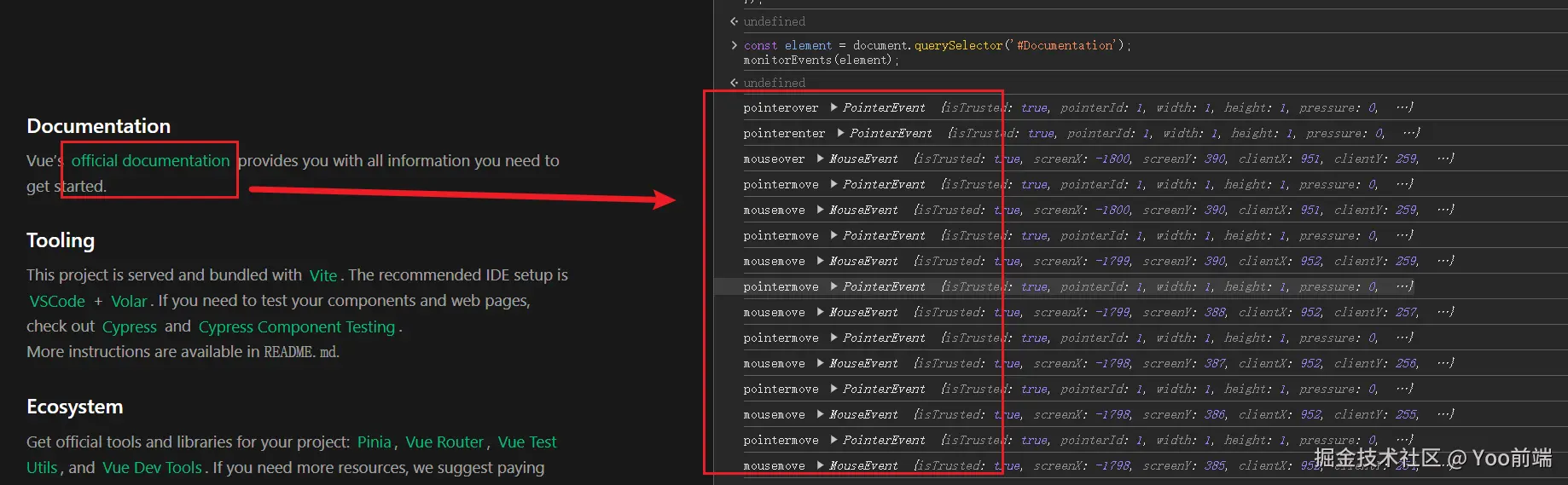This screenshot has height=485, width=1568.
Task: Open the Pinia link
Action: pyautogui.click(x=374, y=442)
